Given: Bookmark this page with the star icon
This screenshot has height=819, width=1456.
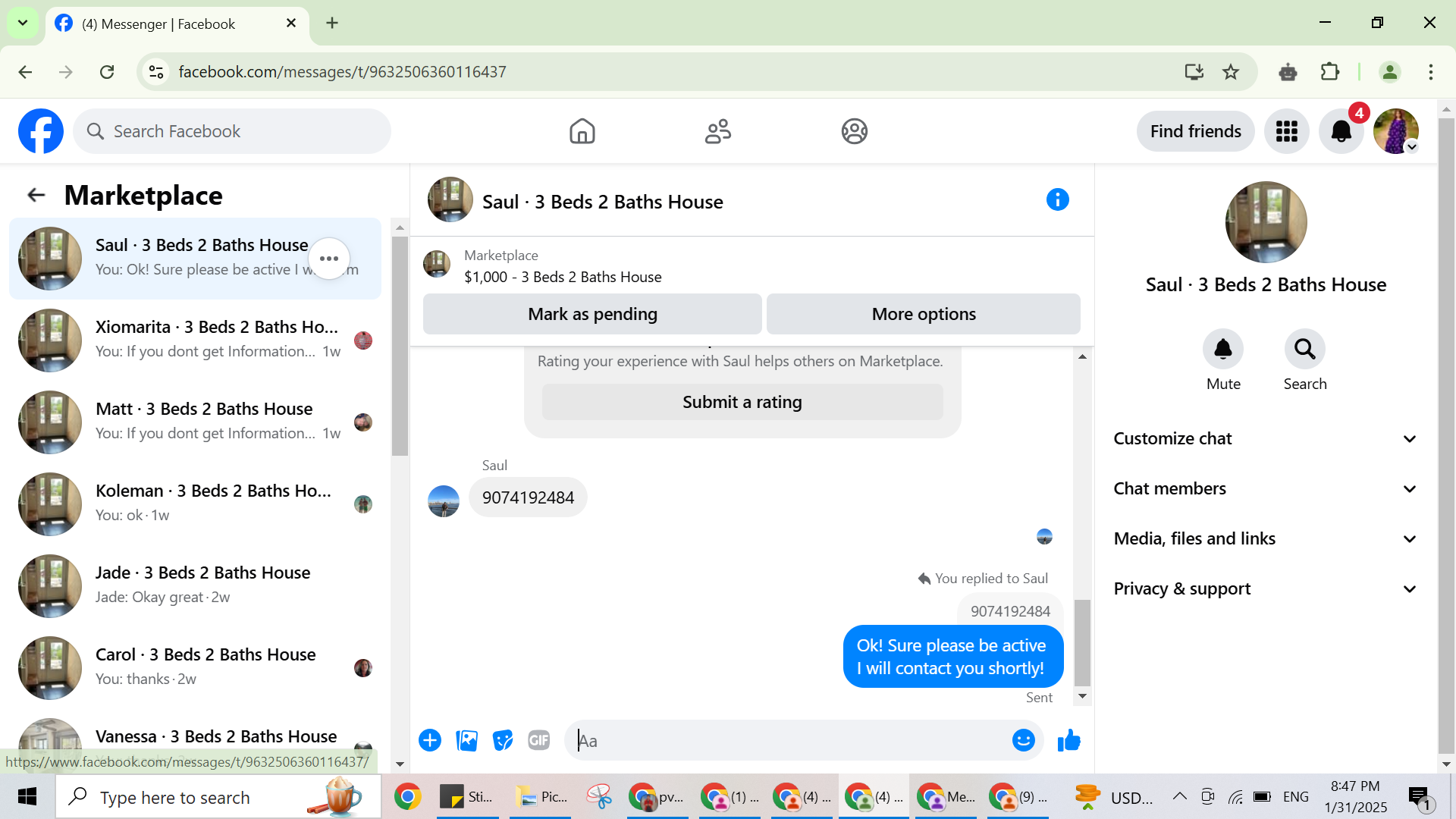Looking at the screenshot, I should pos(1231,72).
